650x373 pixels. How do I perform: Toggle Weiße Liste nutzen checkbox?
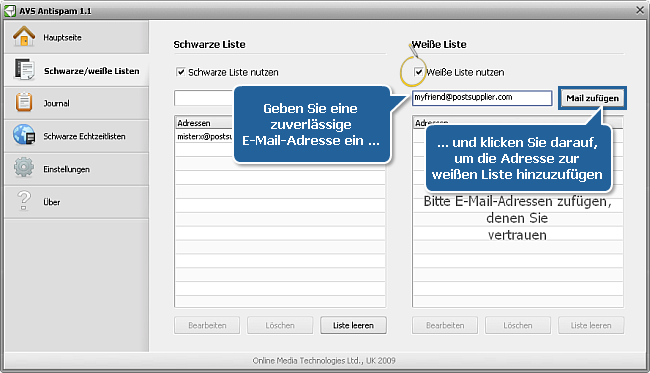click(419, 72)
